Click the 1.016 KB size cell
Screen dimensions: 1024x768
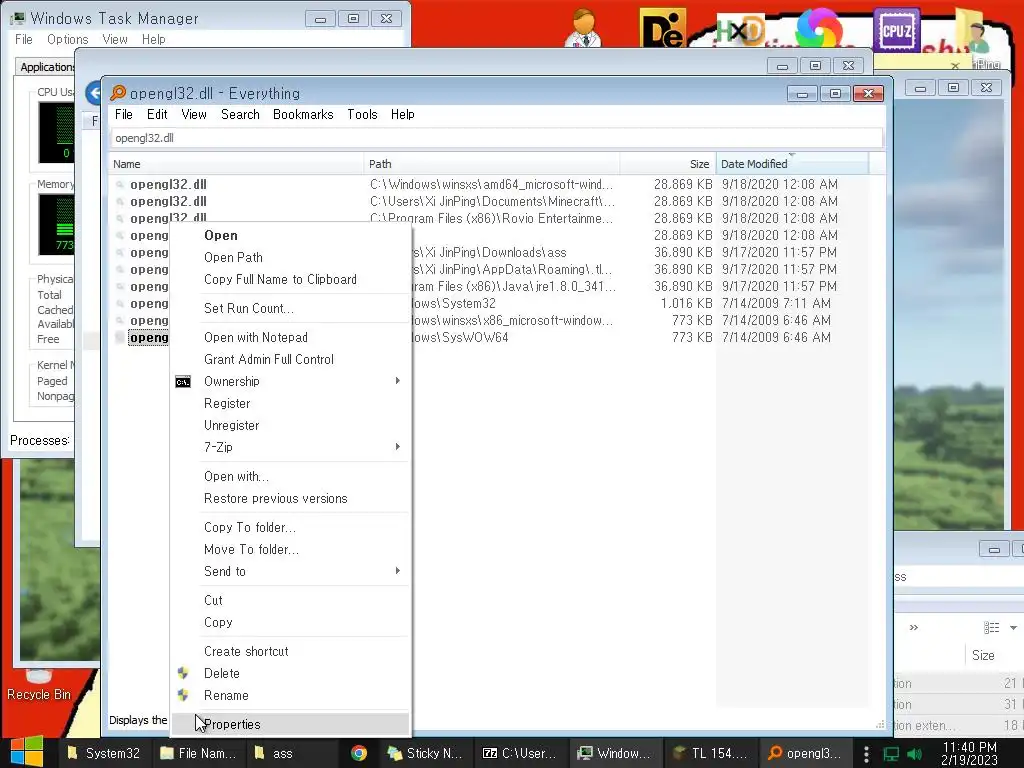click(686, 303)
